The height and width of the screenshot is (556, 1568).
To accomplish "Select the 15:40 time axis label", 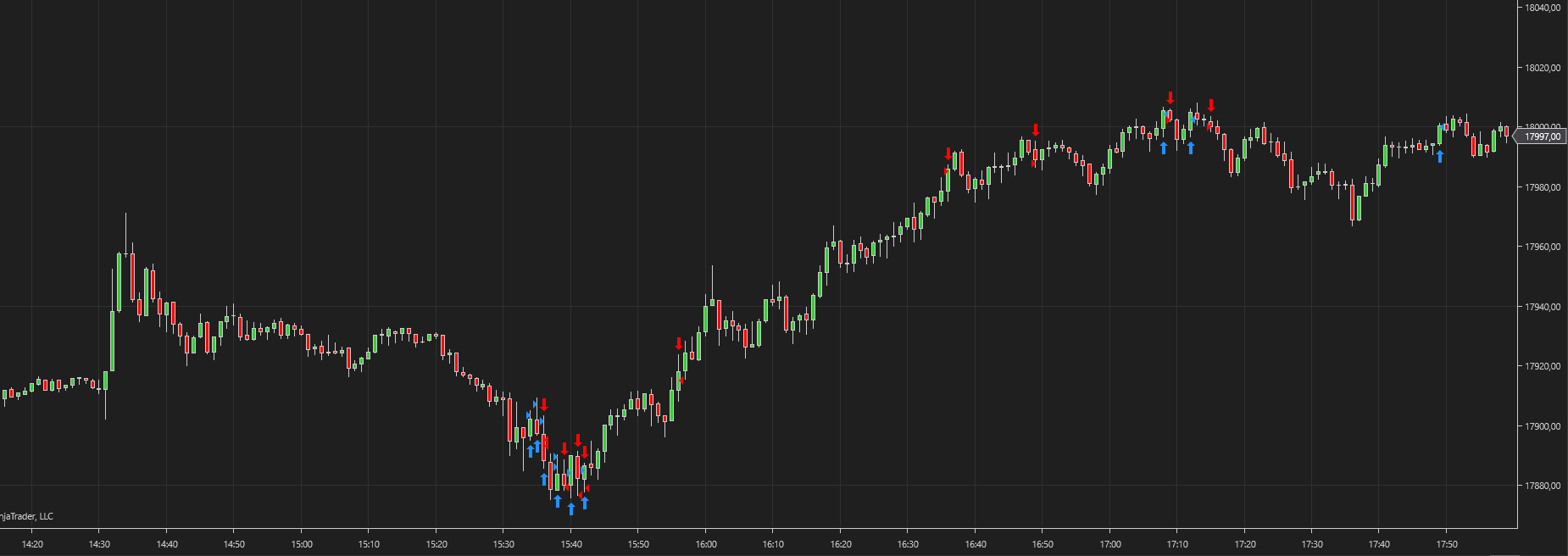I will click(x=571, y=544).
